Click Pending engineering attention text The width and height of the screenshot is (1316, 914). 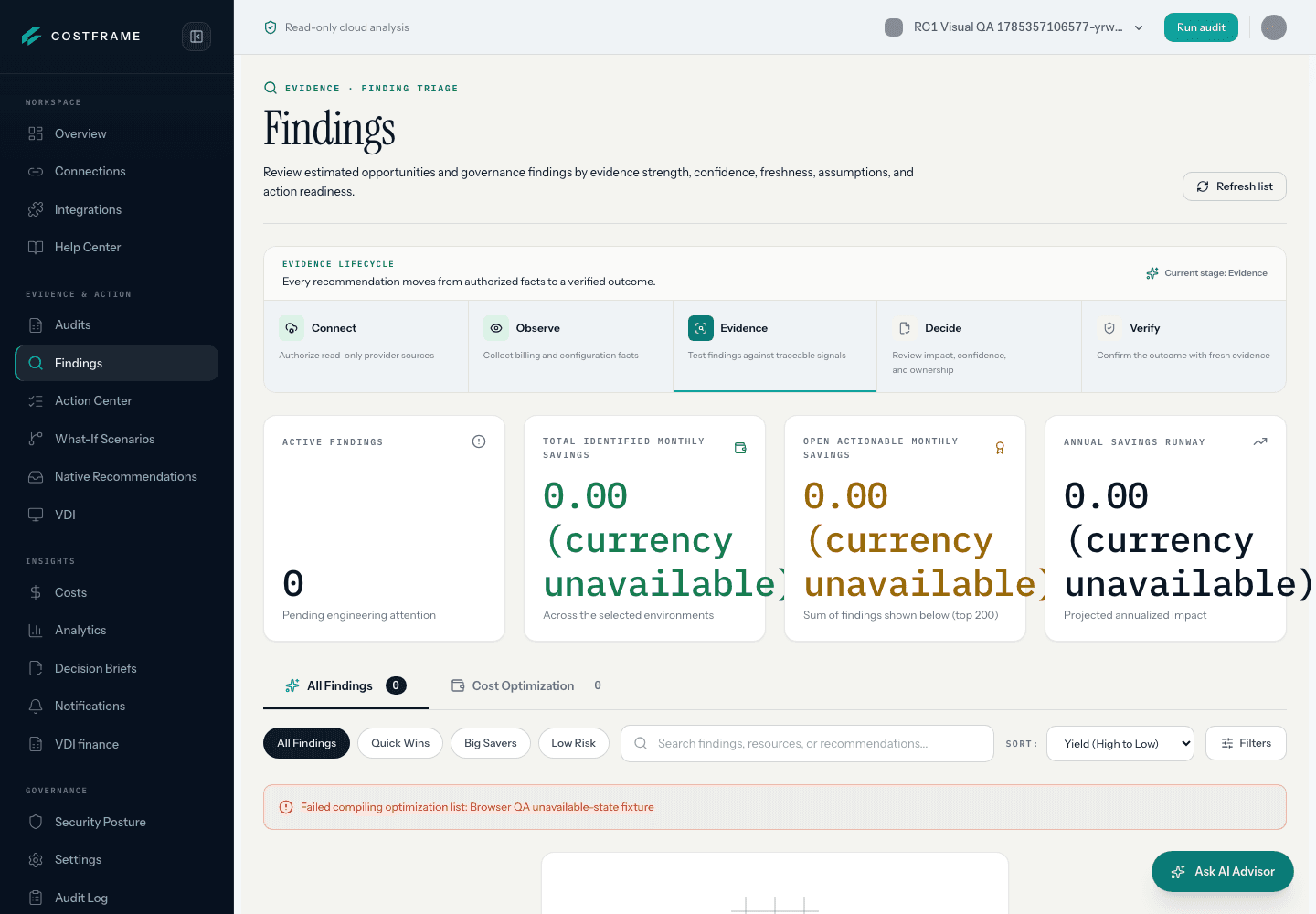359,615
